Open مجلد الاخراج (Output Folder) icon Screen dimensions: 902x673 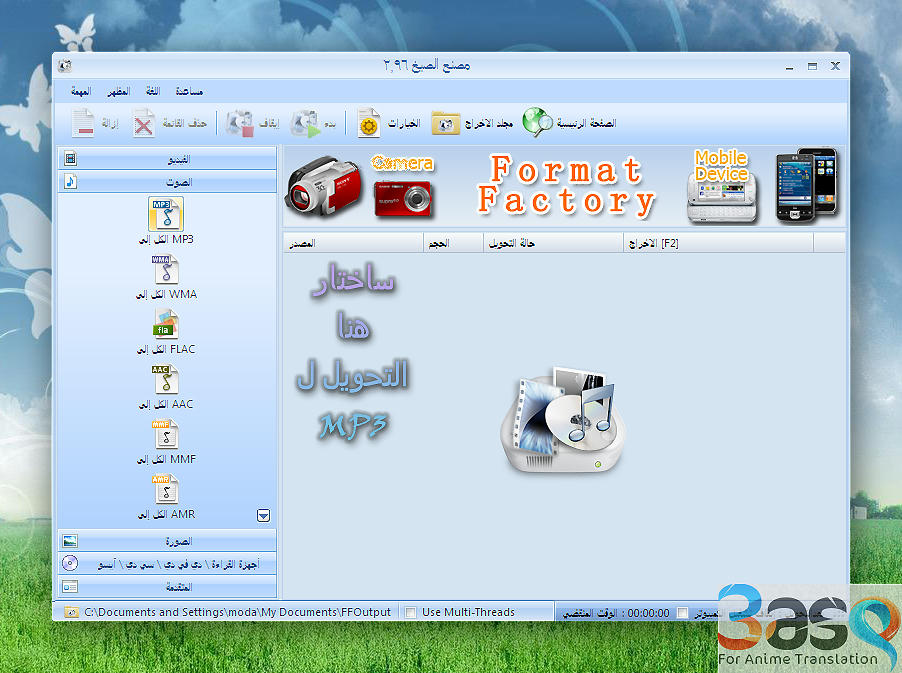coord(446,123)
